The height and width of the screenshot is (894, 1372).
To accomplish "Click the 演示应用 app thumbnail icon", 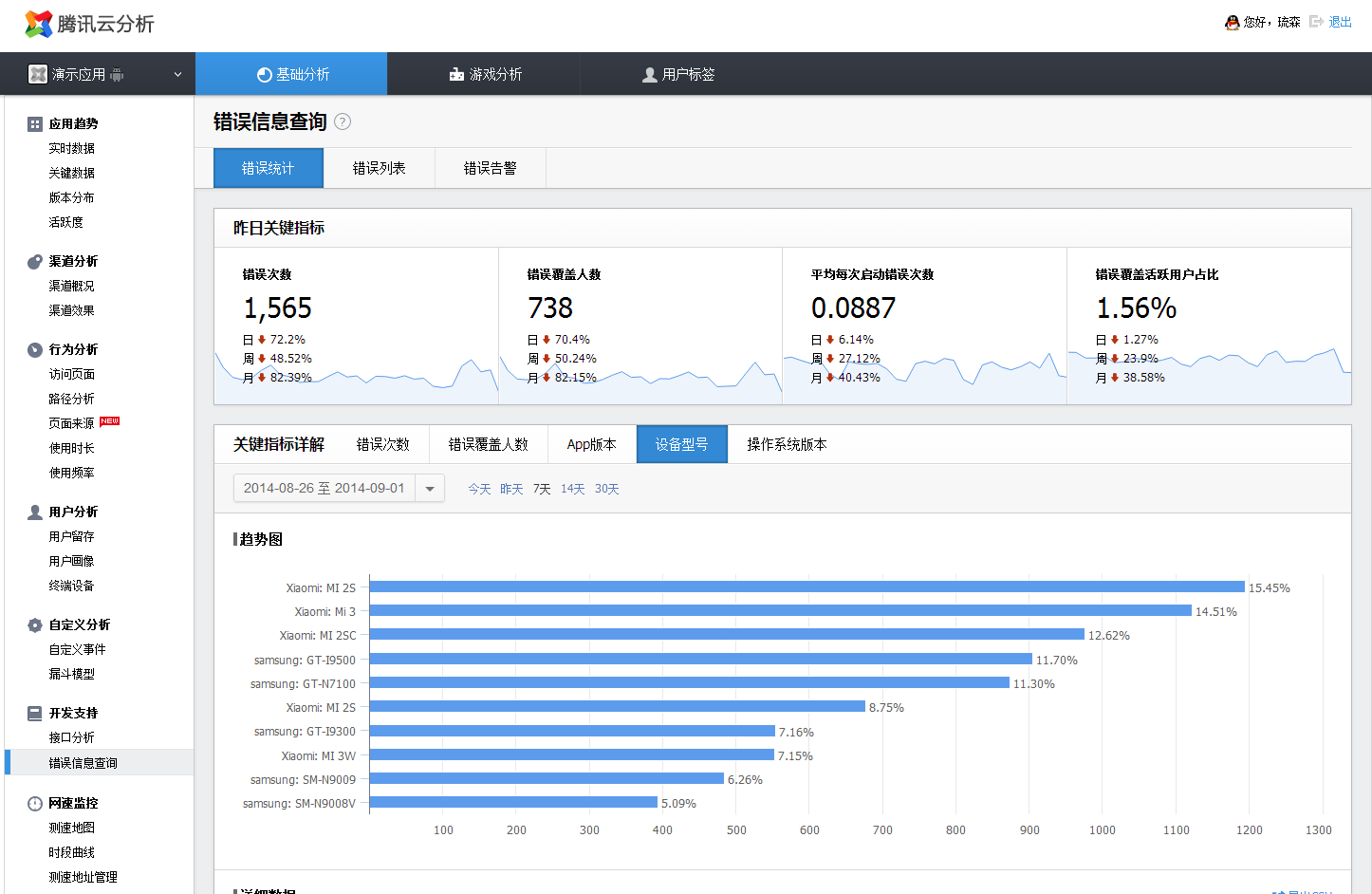I will click(x=38, y=74).
